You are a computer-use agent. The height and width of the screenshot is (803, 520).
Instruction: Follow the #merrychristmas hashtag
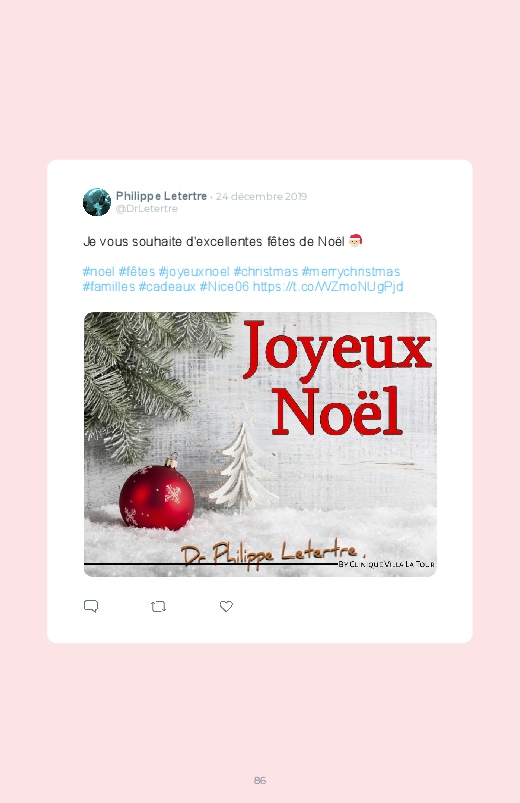point(351,272)
